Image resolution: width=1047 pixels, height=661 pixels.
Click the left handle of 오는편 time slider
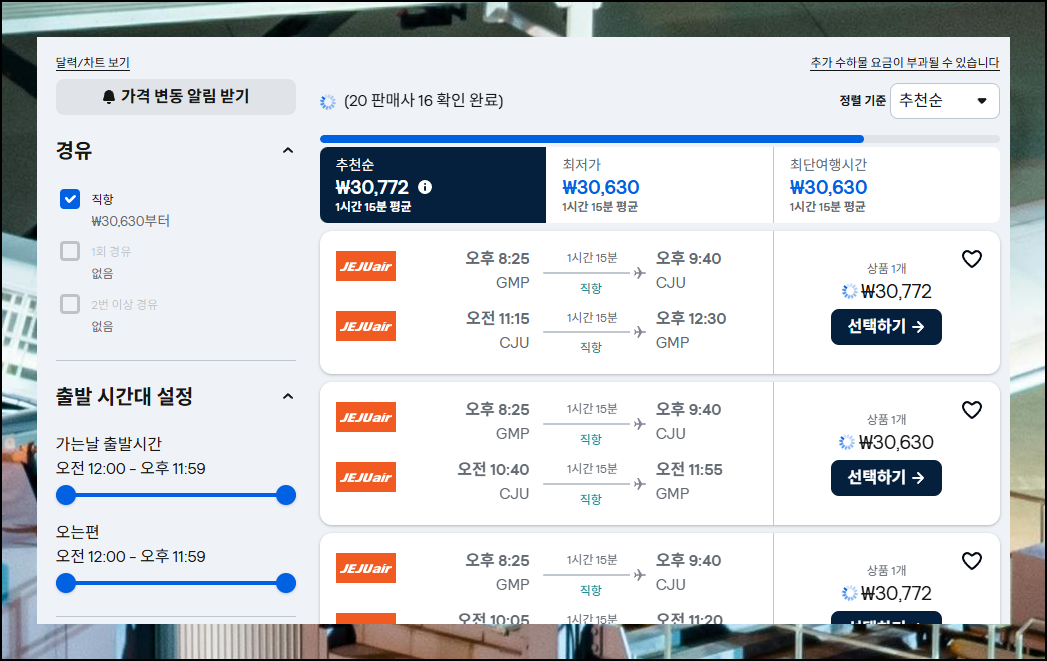click(66, 583)
